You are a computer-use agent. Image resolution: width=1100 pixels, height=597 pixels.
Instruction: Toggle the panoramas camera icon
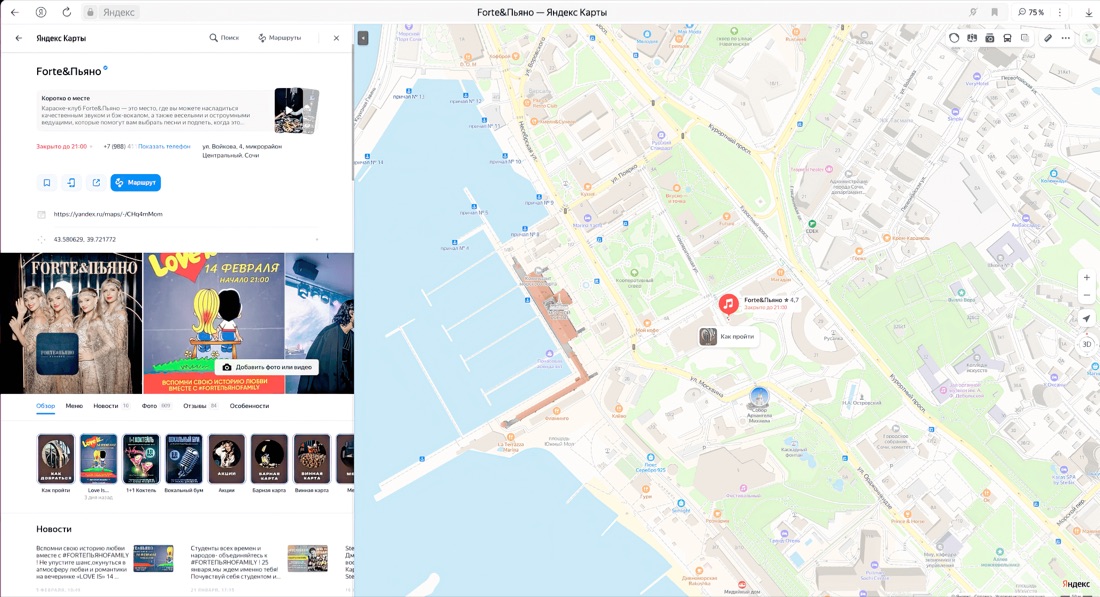[x=990, y=38]
